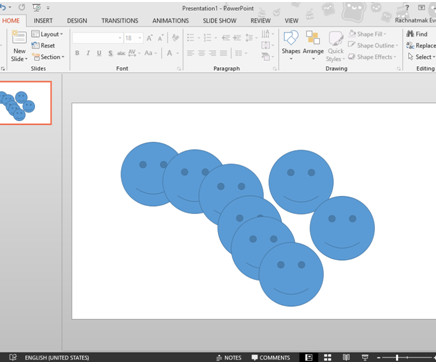The height and width of the screenshot is (364, 436).
Task: Expand the Section dropdown
Action: [48, 57]
